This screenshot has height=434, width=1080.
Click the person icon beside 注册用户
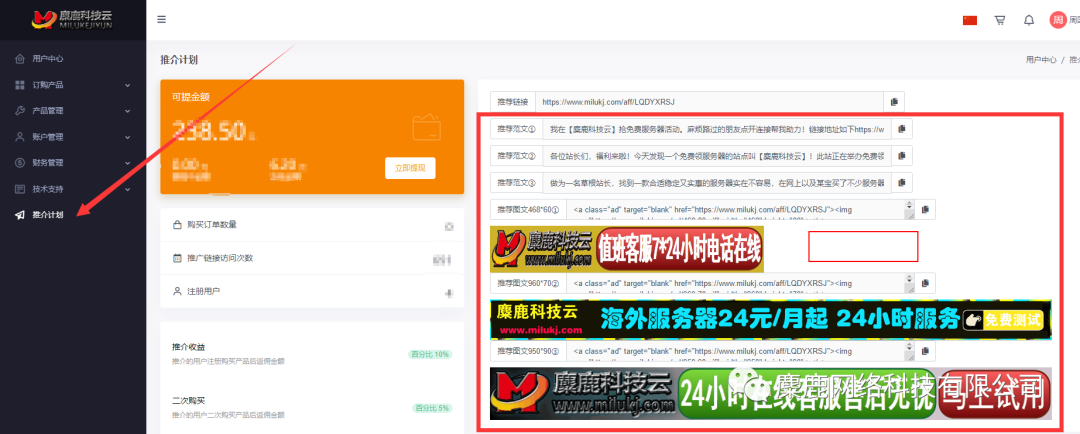(x=177, y=292)
